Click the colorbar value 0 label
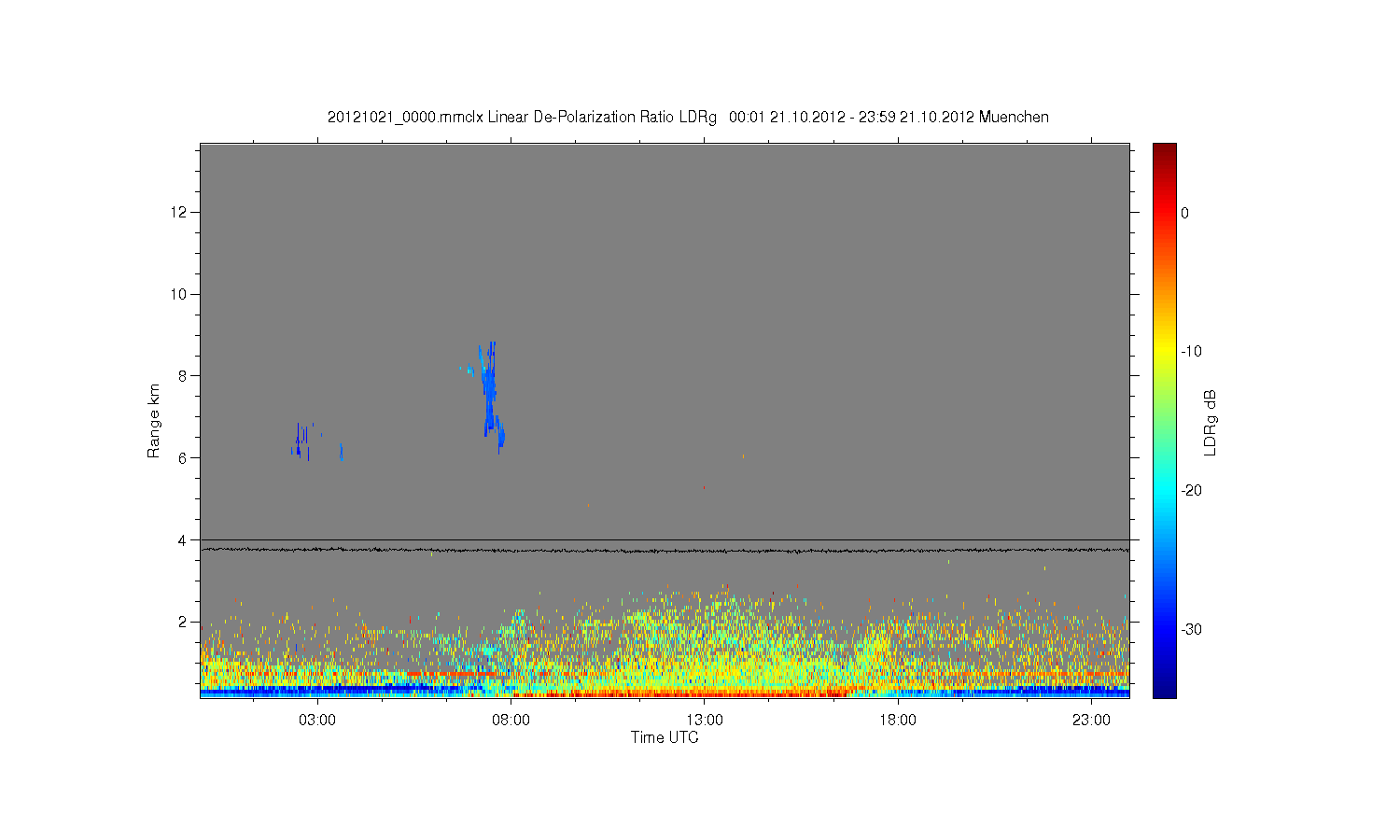Screen dimensions: 1400x840 (x=1185, y=213)
